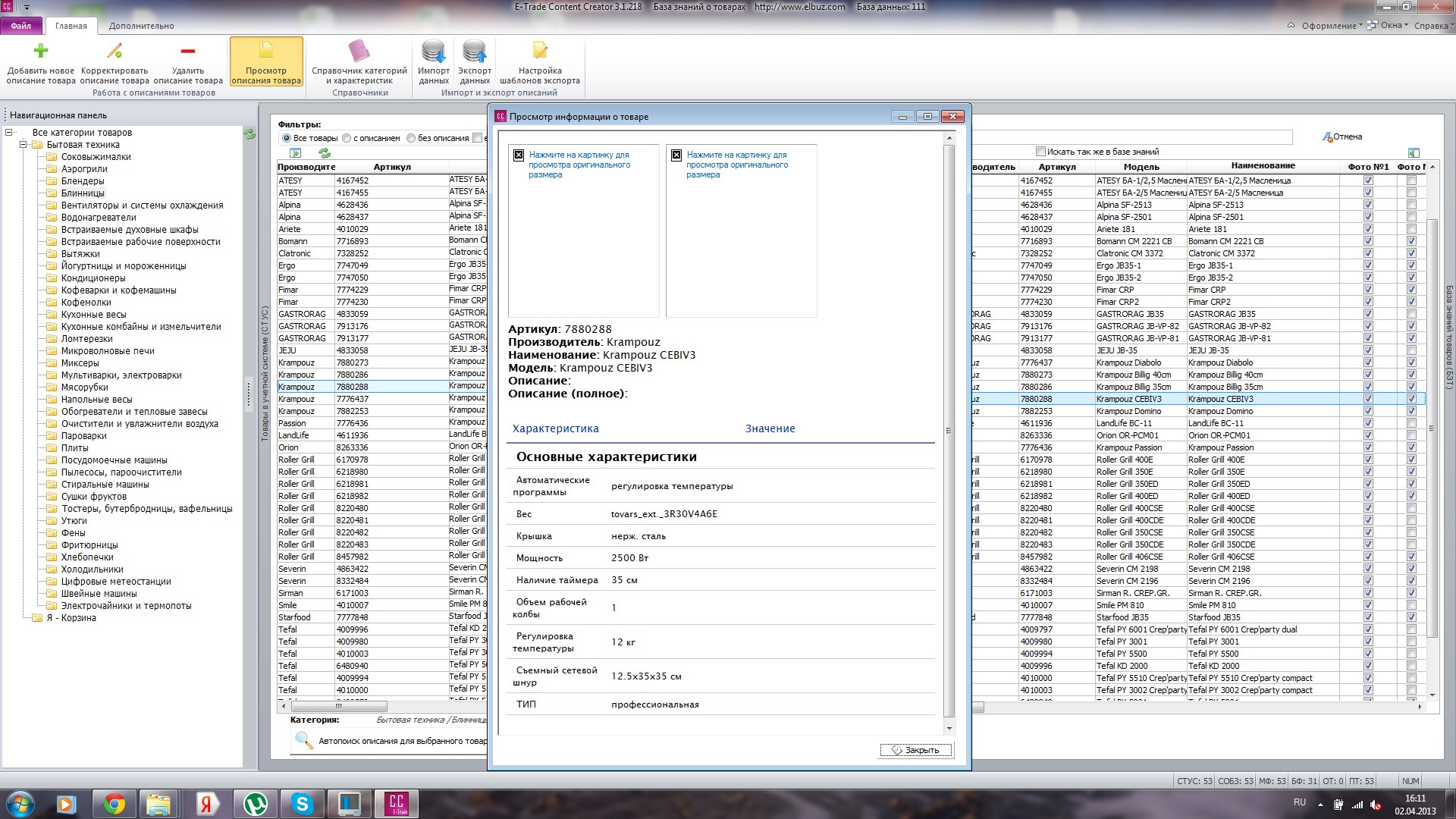Click the search input field left of Отмена
Screen dimensions: 1456x819
point(1131,137)
